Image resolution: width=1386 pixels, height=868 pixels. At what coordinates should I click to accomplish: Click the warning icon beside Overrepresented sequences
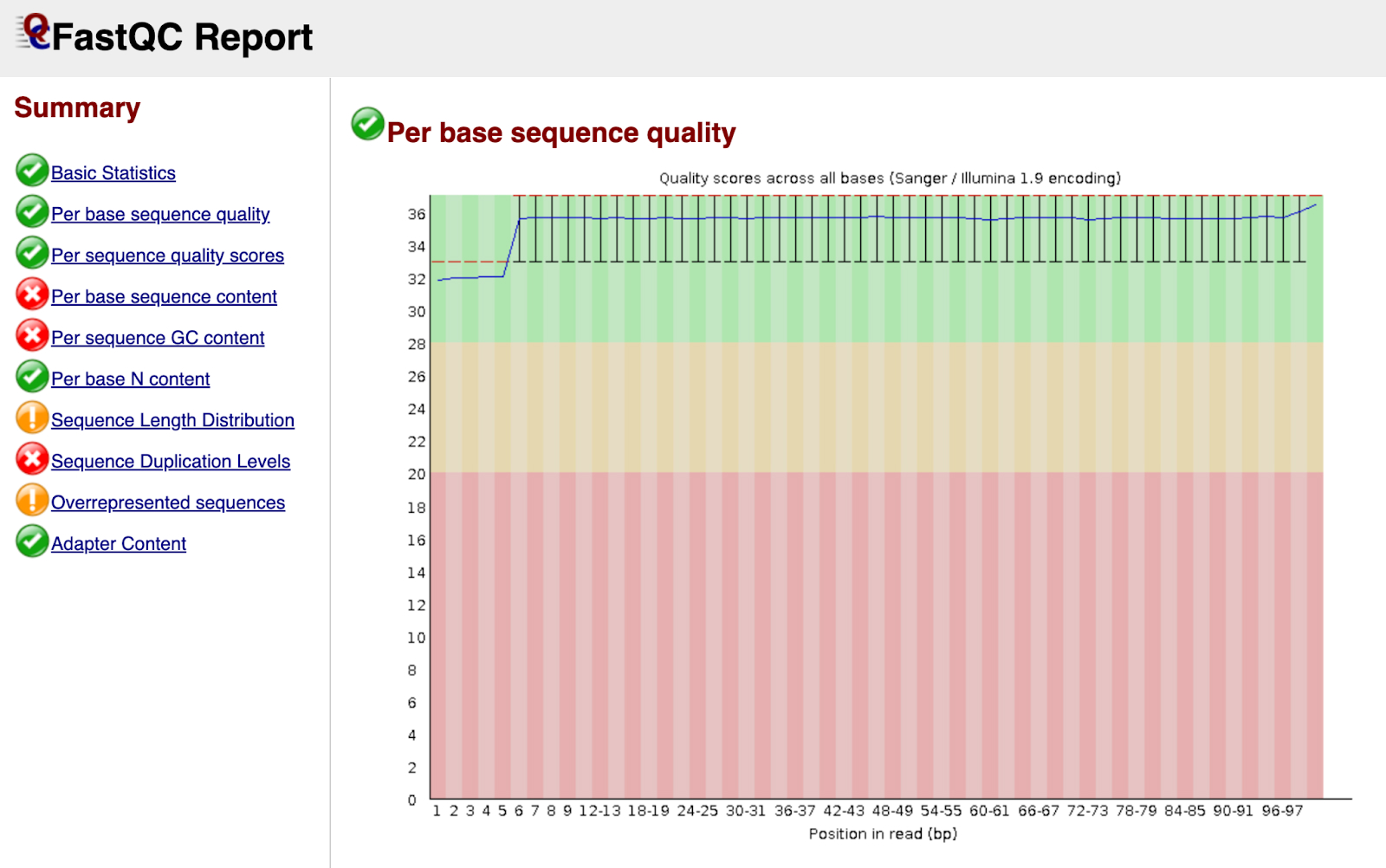click(x=32, y=500)
